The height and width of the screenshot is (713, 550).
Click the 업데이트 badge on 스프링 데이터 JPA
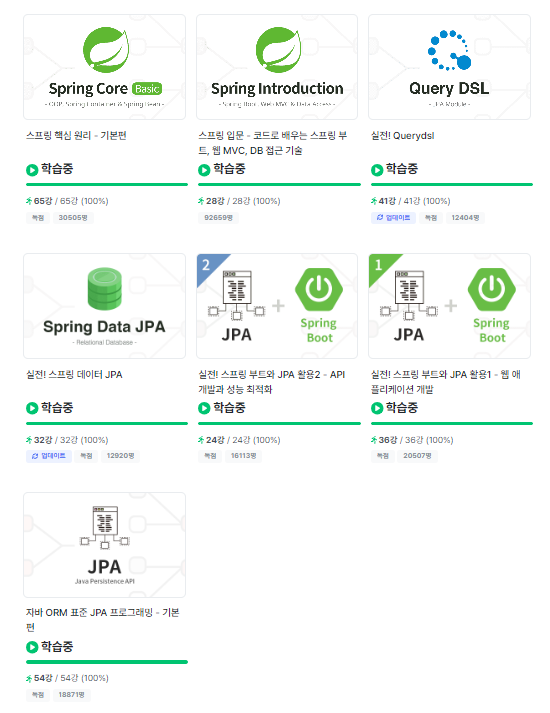tap(49, 456)
